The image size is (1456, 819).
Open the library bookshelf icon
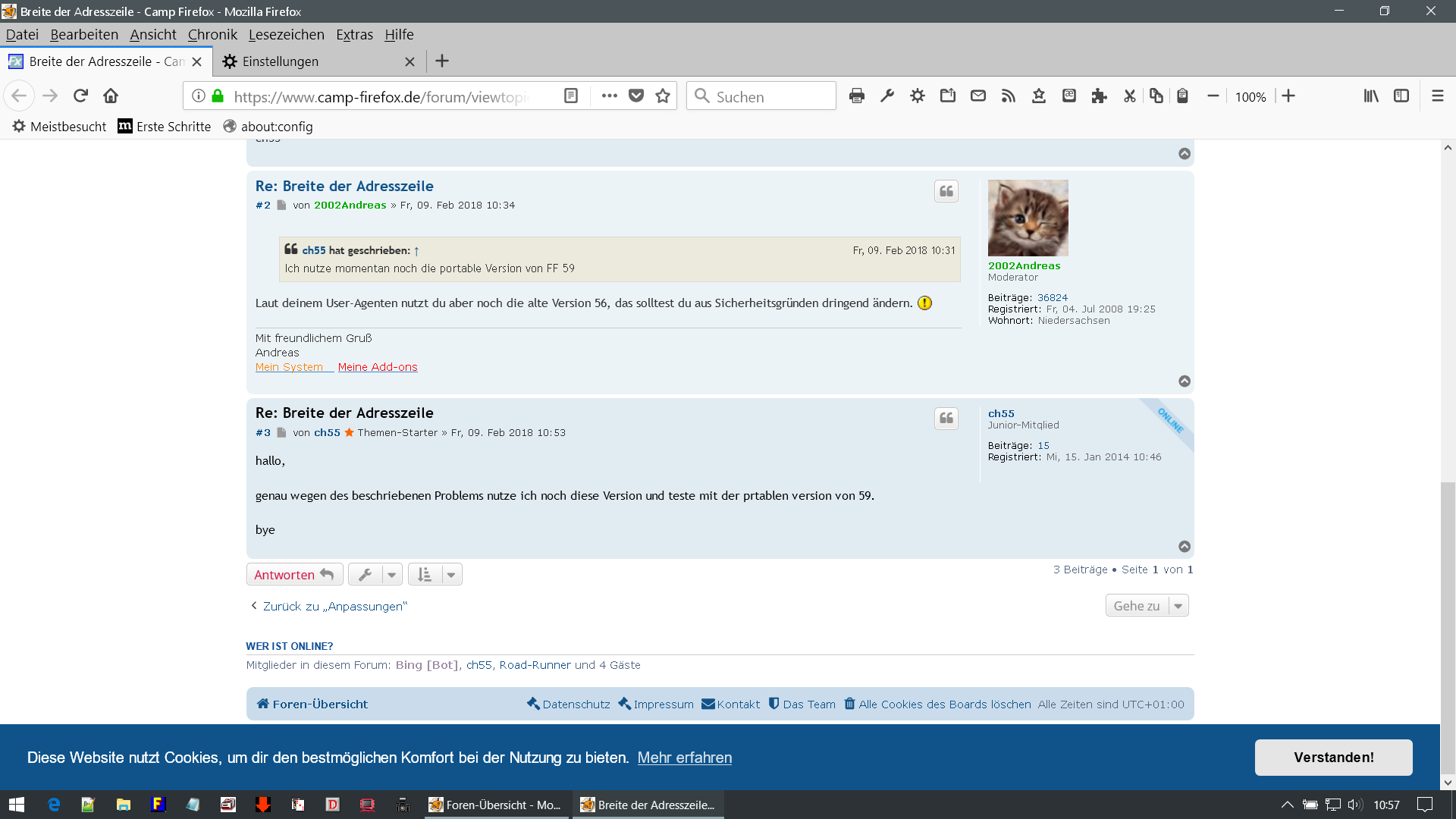coord(1371,96)
